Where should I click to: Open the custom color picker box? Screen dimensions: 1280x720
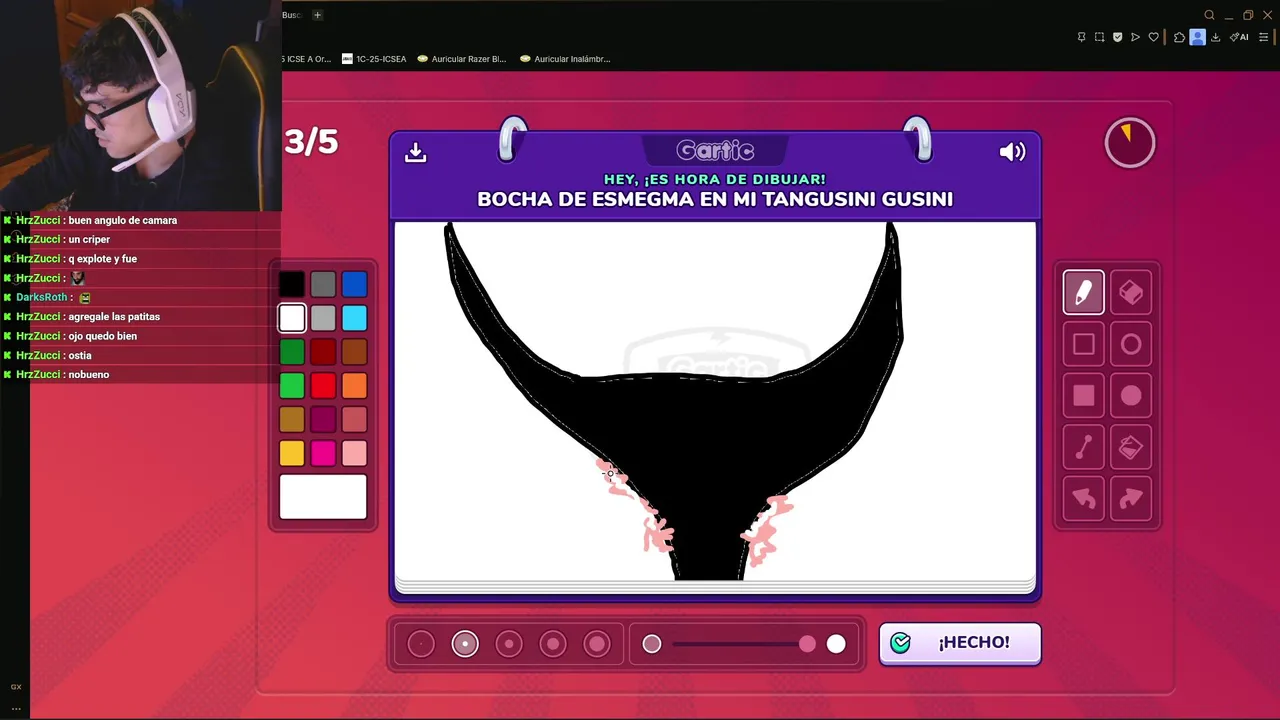[323, 497]
